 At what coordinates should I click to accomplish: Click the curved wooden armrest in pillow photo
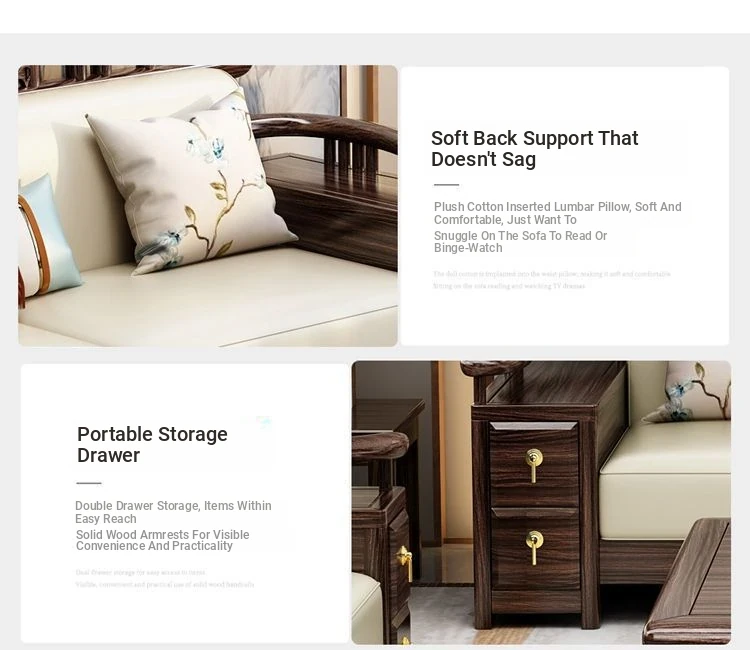point(325,132)
